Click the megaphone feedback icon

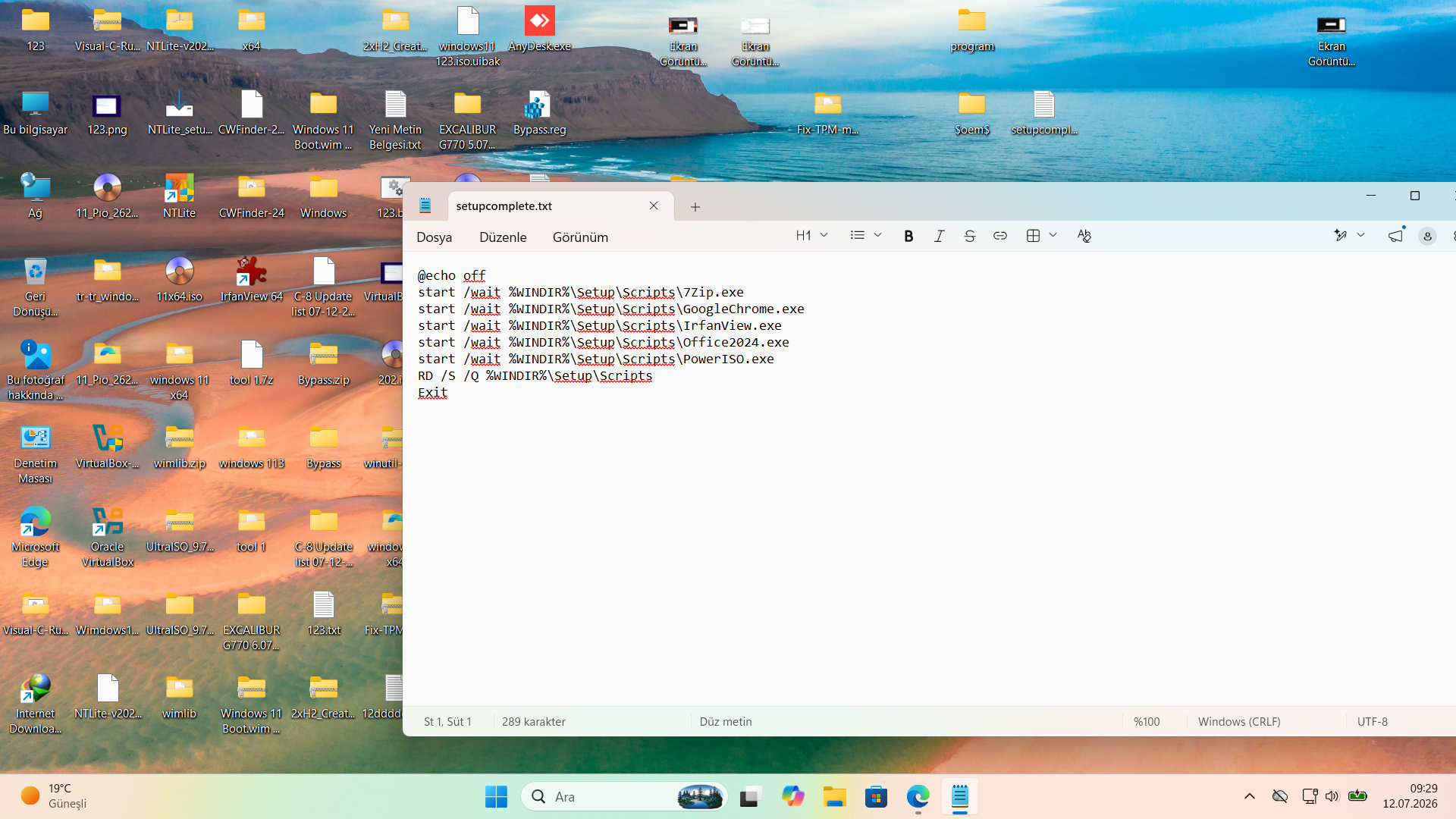(1395, 236)
